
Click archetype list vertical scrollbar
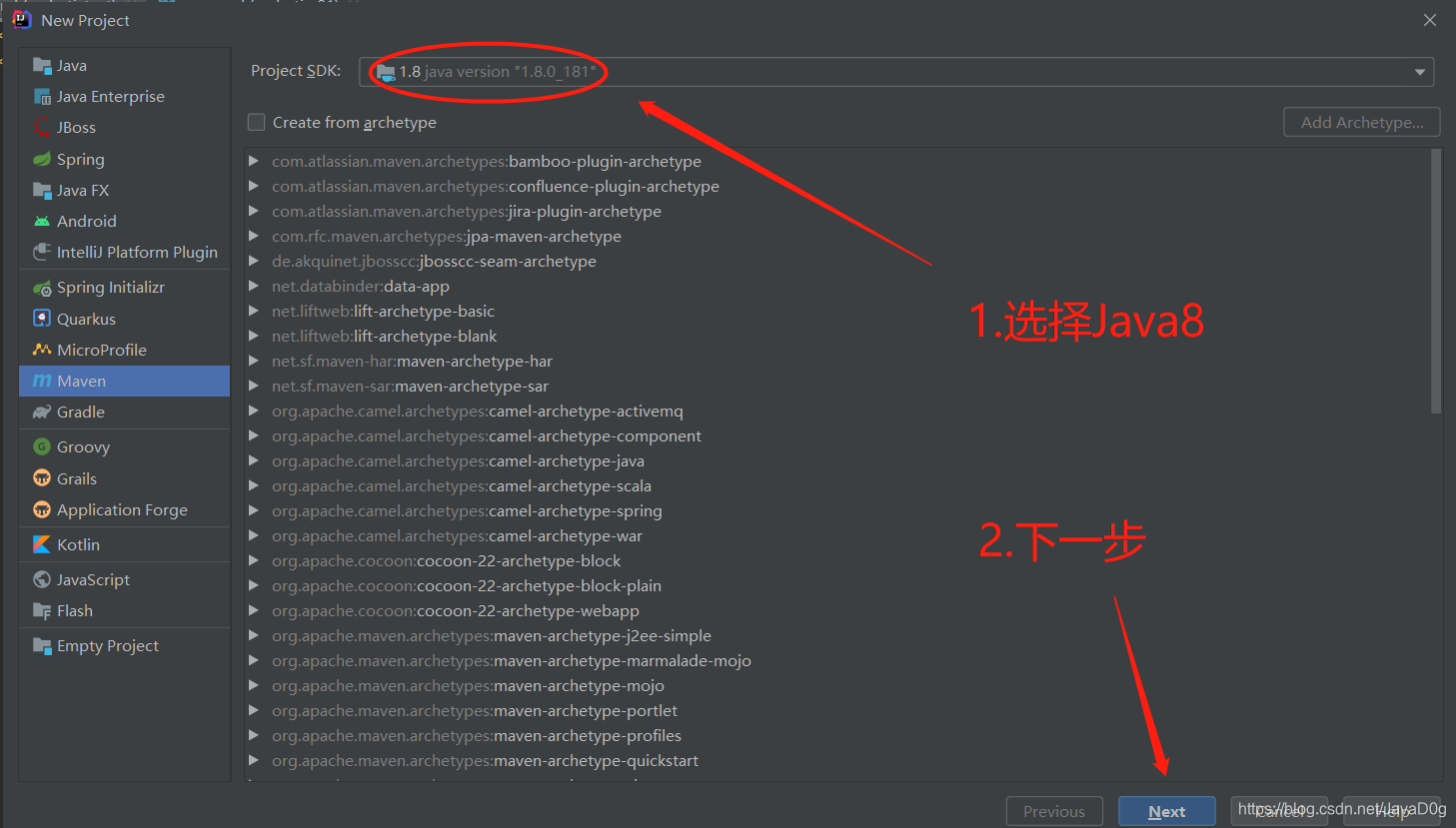tap(1436, 282)
